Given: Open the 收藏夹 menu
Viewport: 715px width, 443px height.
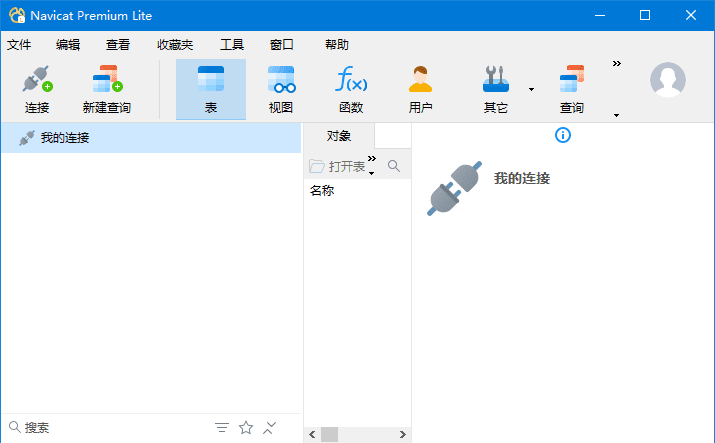Looking at the screenshot, I should pyautogui.click(x=175, y=45).
